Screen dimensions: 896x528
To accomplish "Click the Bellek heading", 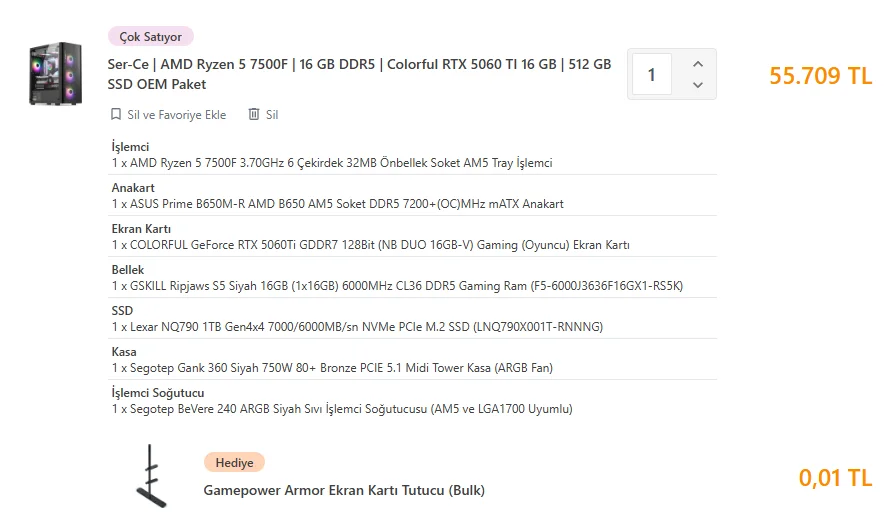I will pyautogui.click(x=128, y=270).
